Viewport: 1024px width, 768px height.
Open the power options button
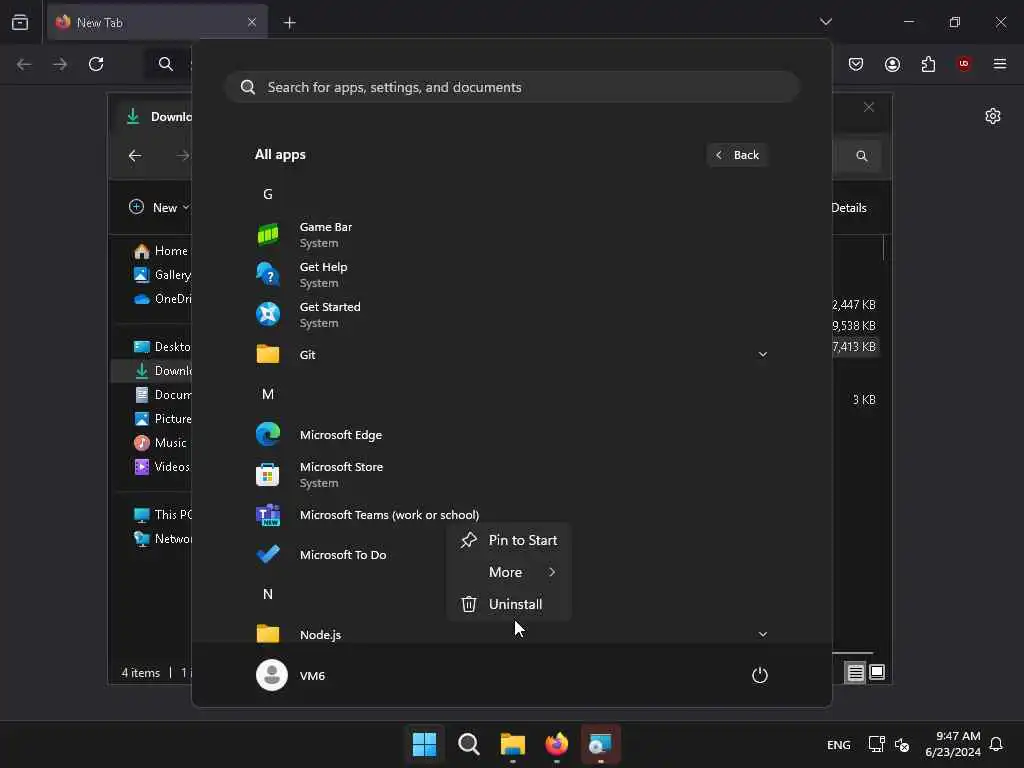[x=760, y=675]
